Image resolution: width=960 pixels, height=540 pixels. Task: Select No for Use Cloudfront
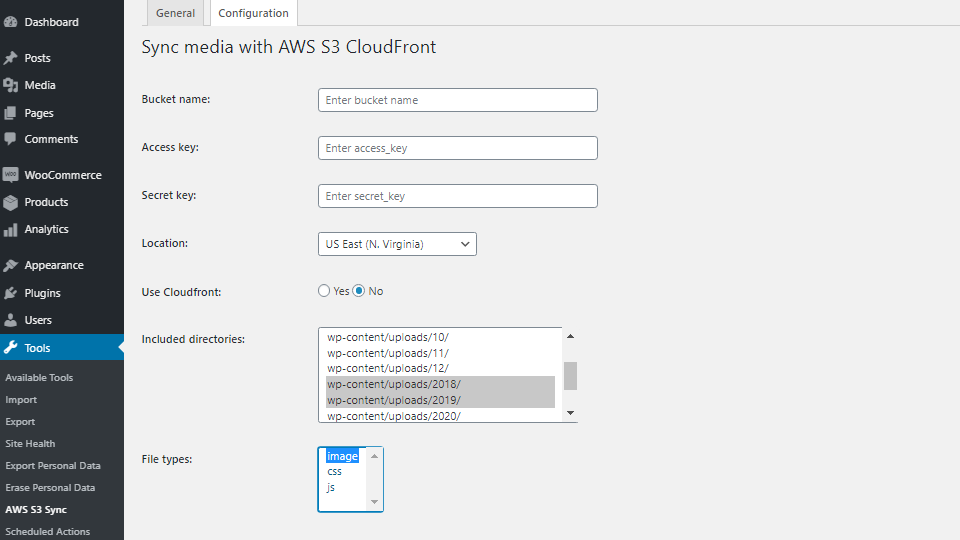point(359,291)
